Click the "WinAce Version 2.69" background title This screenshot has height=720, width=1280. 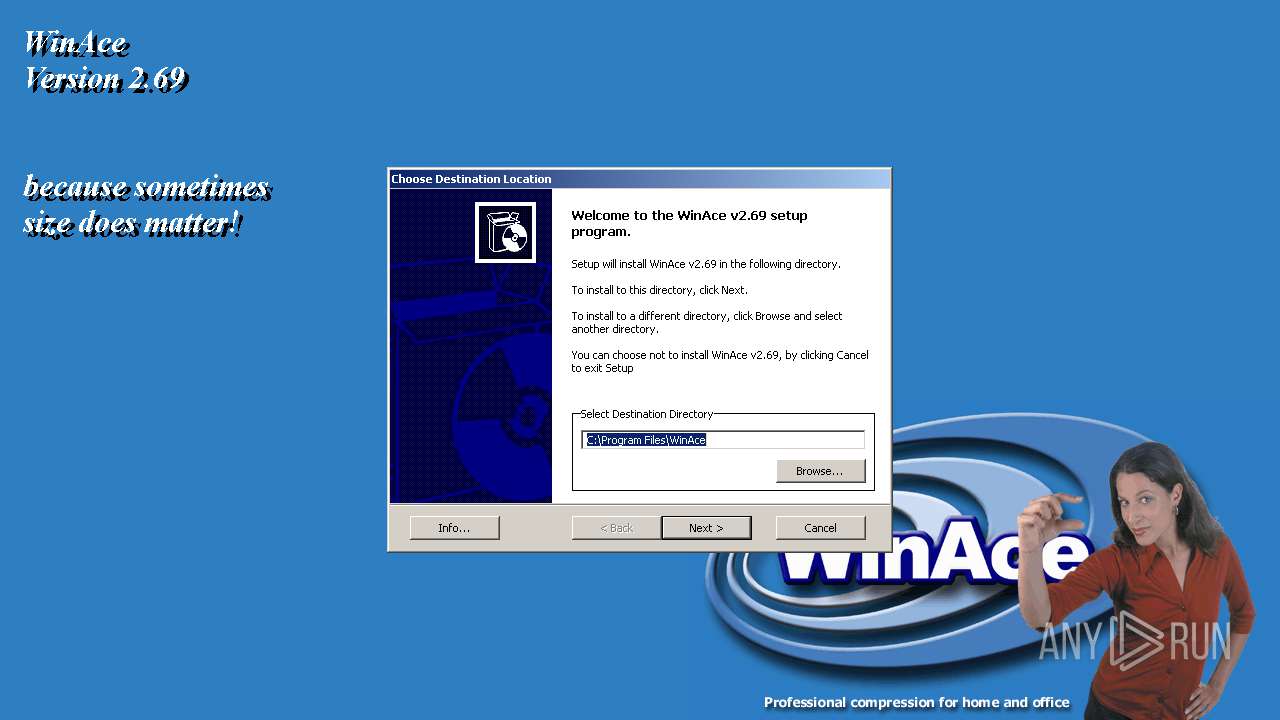(x=105, y=61)
